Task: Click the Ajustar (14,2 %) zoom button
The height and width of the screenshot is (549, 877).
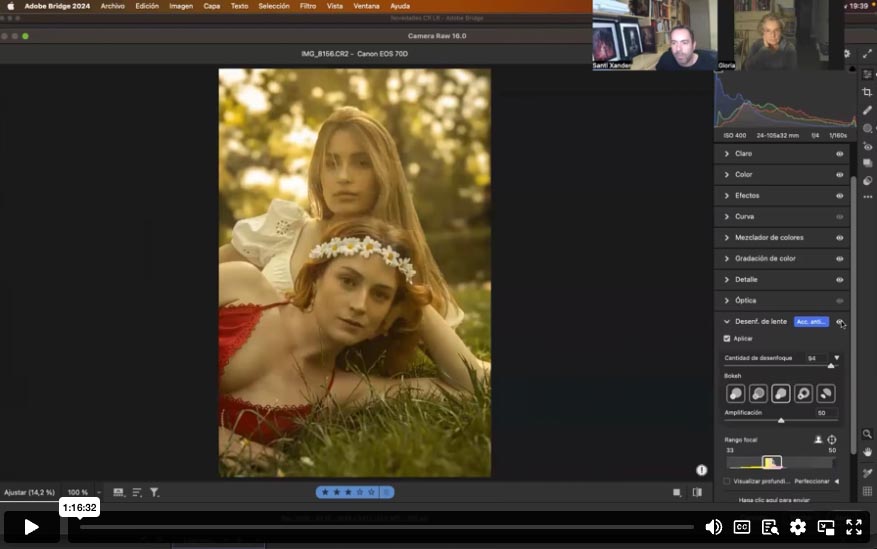Action: tap(29, 493)
